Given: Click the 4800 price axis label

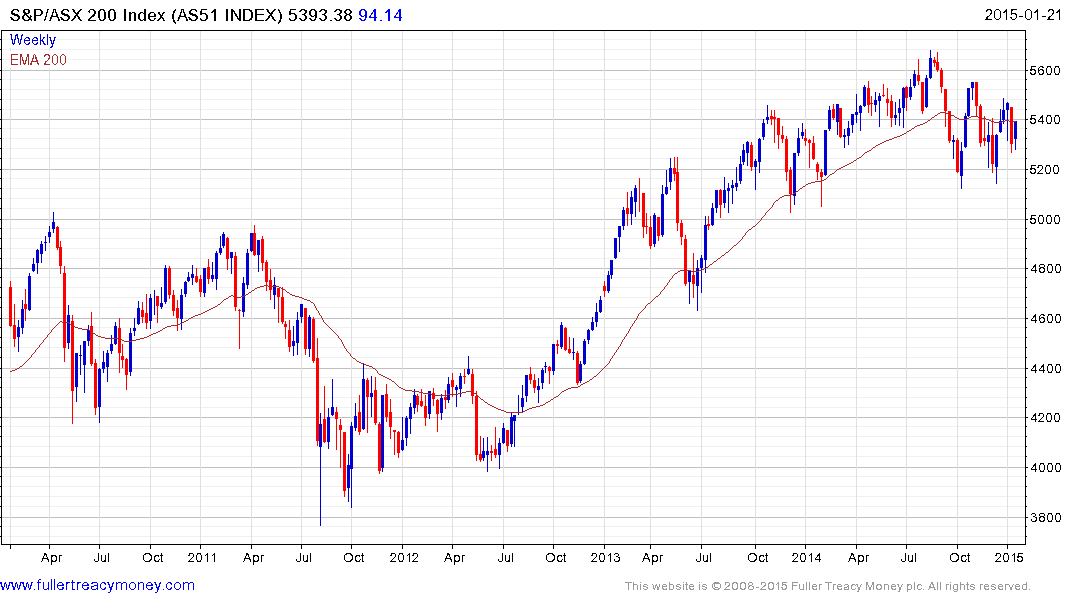Looking at the screenshot, I should coord(1044,269).
